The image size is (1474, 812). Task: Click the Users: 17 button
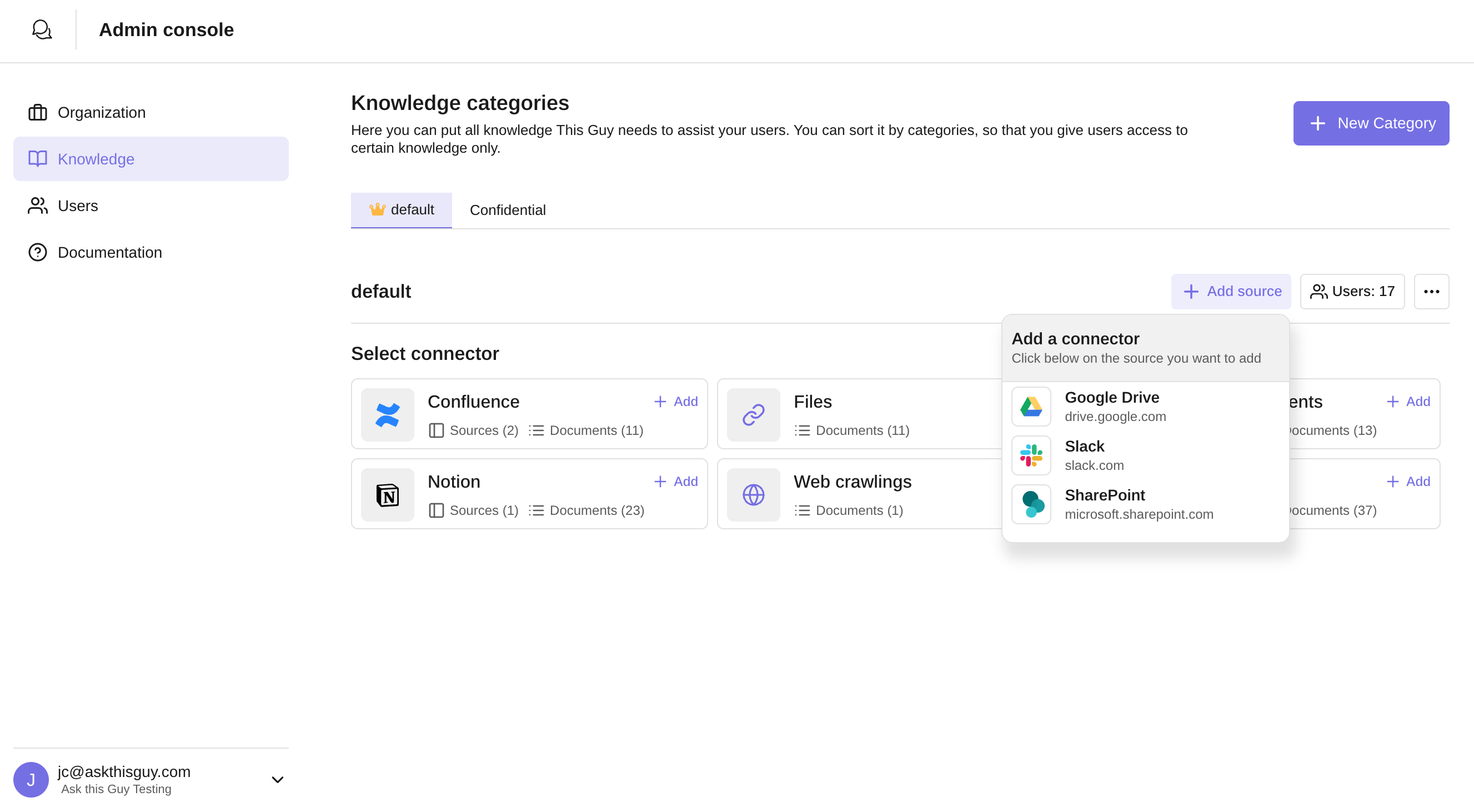tap(1352, 291)
